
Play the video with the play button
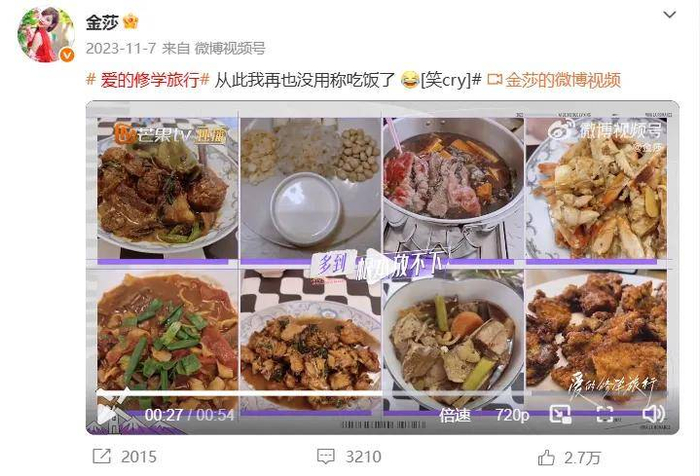pyautogui.click(x=106, y=414)
